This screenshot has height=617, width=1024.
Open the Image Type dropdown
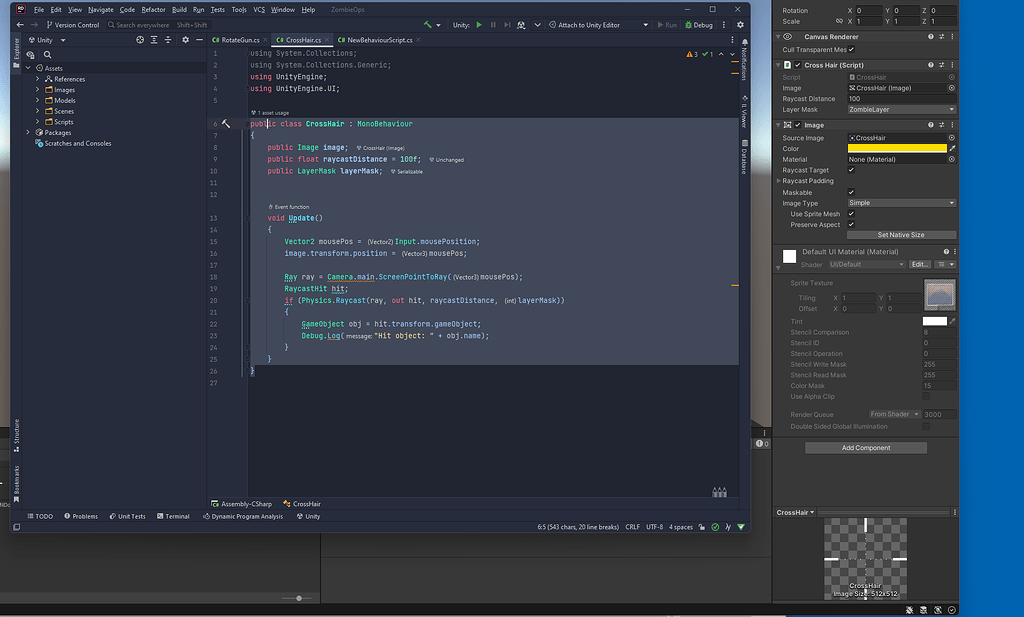[901, 203]
